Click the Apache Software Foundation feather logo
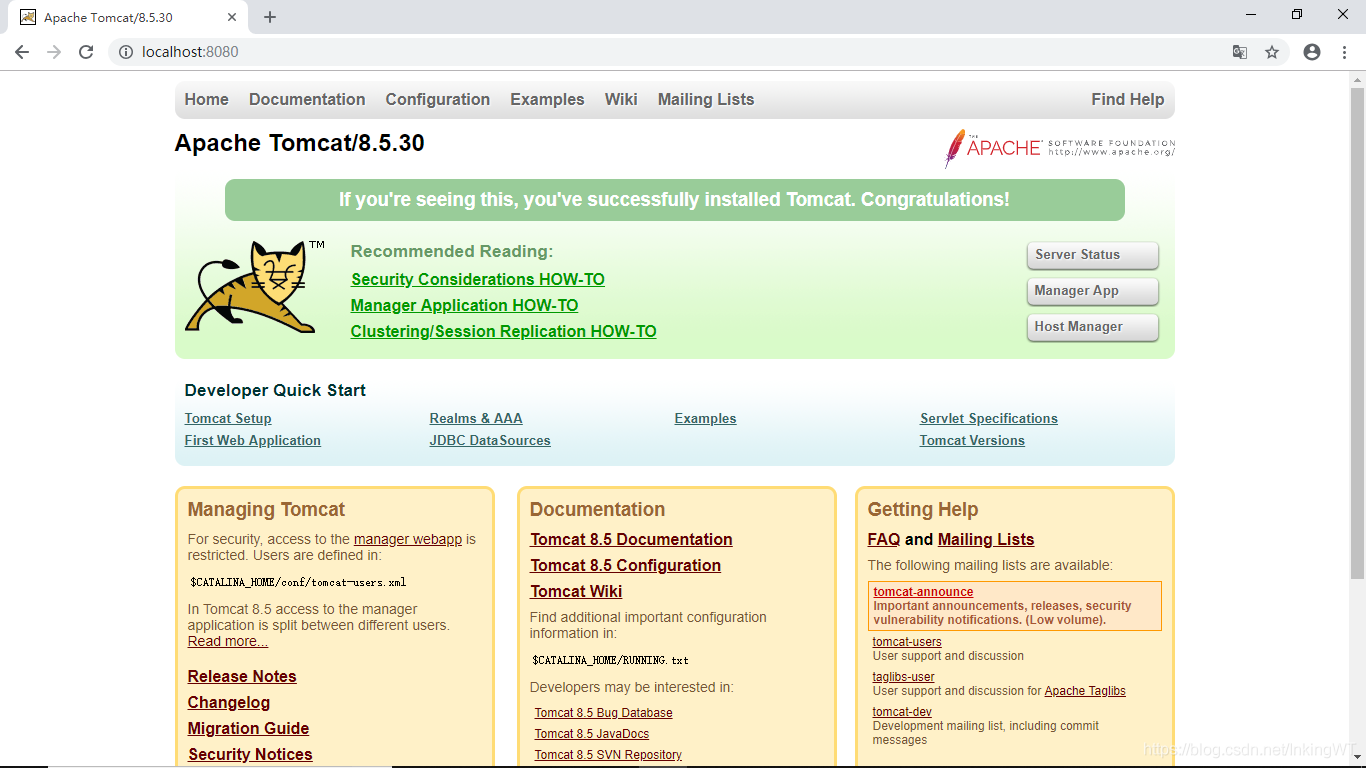The width and height of the screenshot is (1366, 768). [x=1060, y=148]
